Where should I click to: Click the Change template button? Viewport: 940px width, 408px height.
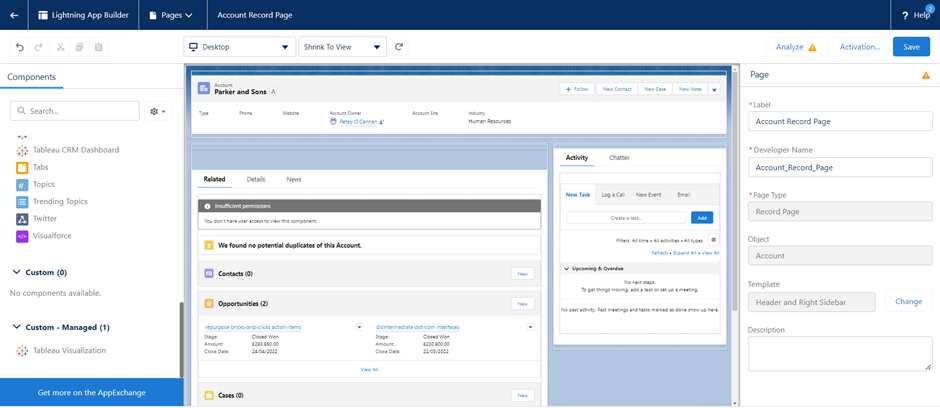click(x=908, y=301)
